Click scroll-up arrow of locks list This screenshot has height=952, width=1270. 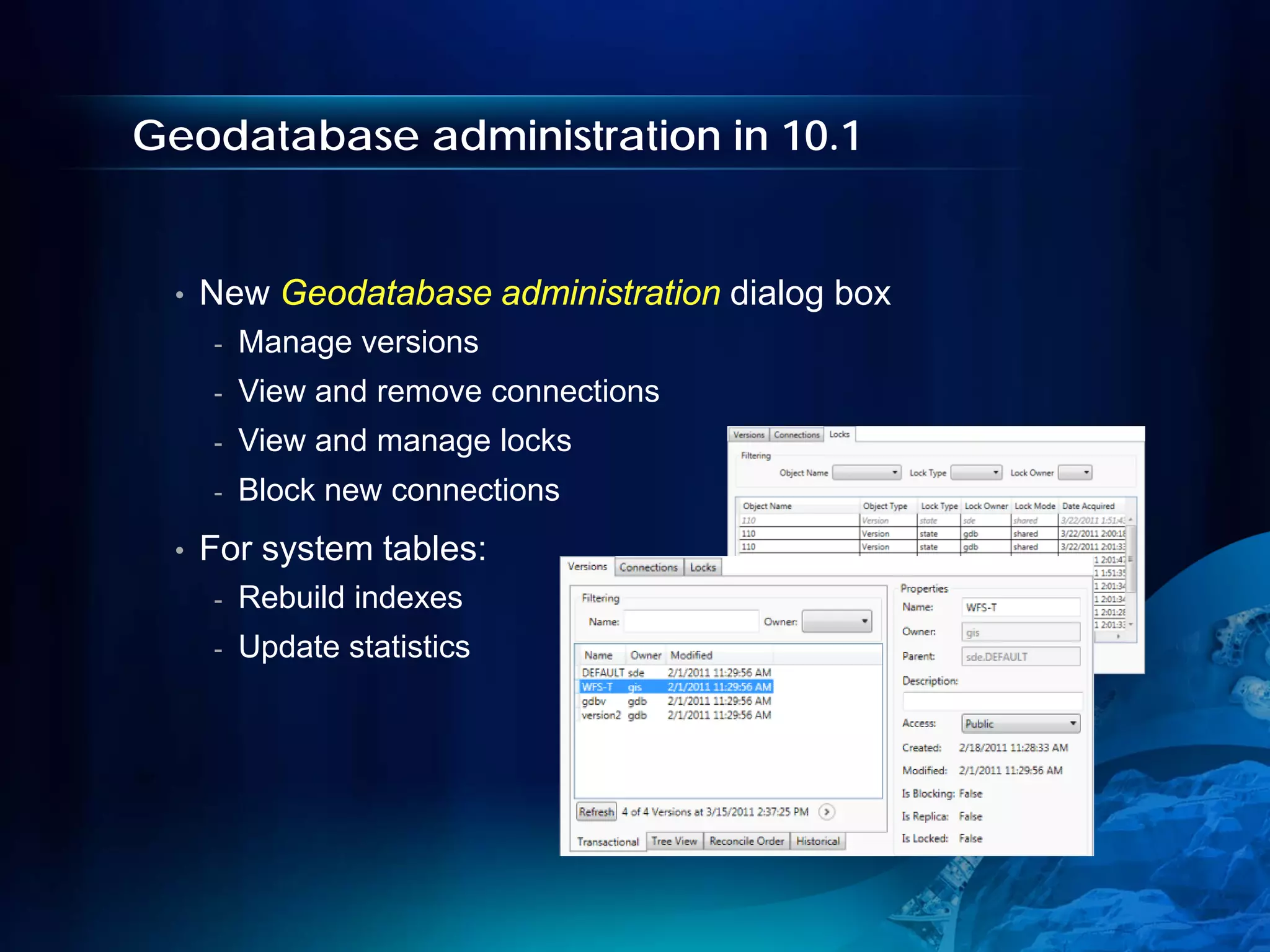pos(1130,519)
